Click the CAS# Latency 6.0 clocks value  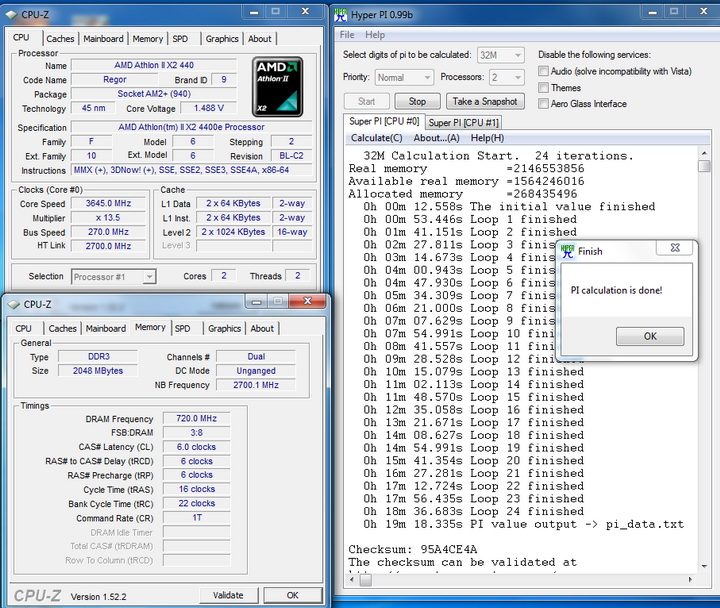pyautogui.click(x=197, y=447)
